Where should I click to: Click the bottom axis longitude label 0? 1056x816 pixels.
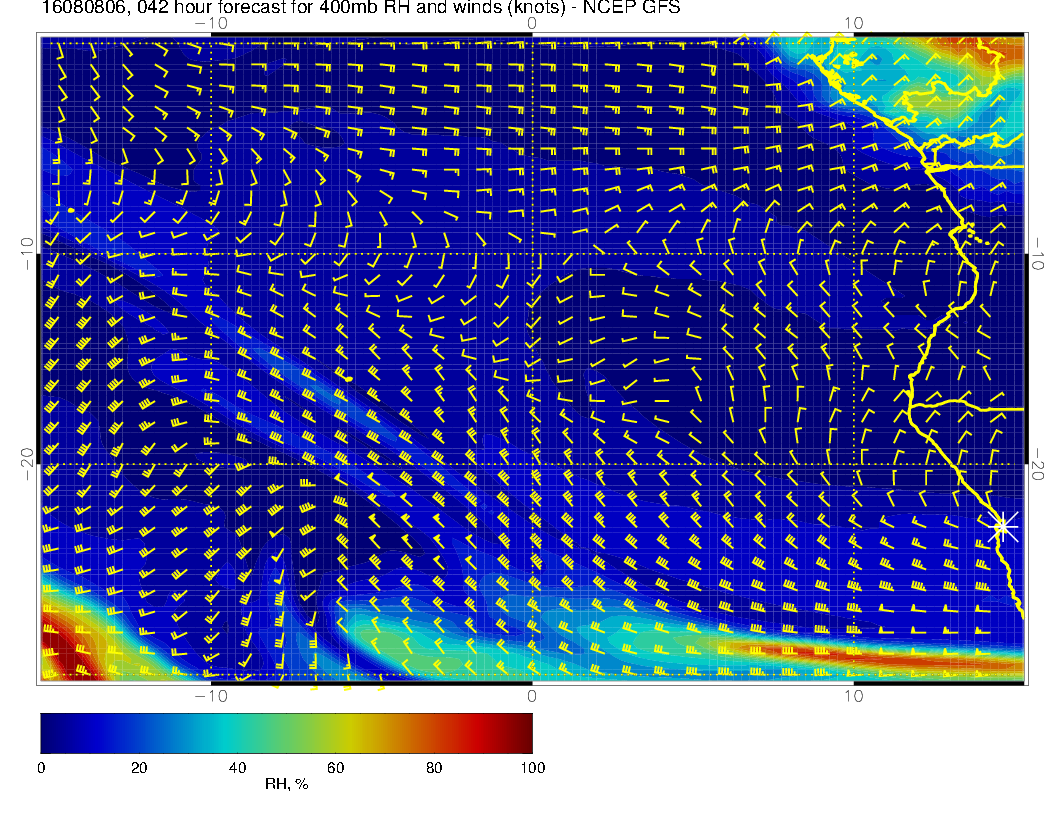pyautogui.click(x=532, y=696)
